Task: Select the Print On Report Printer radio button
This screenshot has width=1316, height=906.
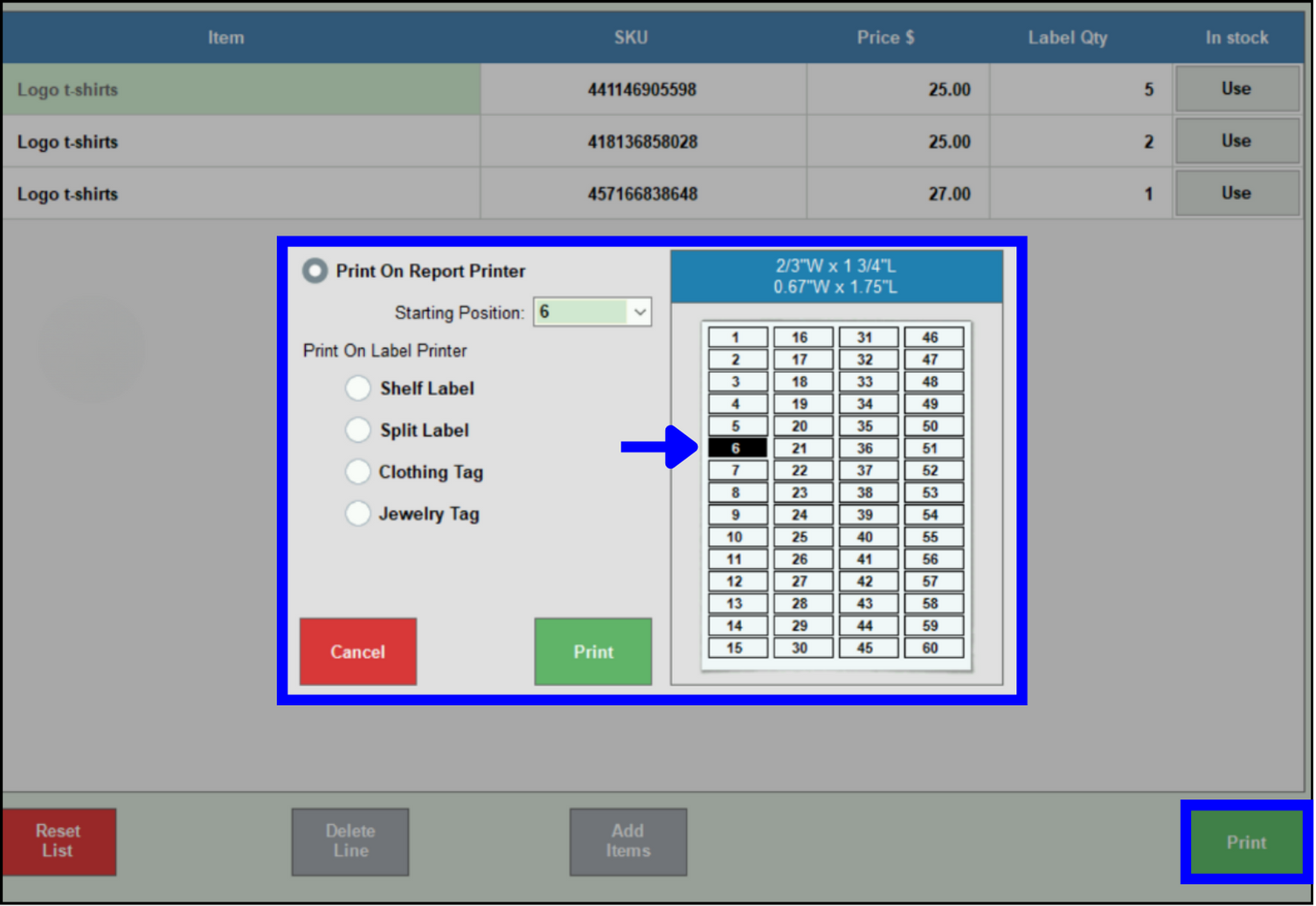Action: (x=315, y=271)
